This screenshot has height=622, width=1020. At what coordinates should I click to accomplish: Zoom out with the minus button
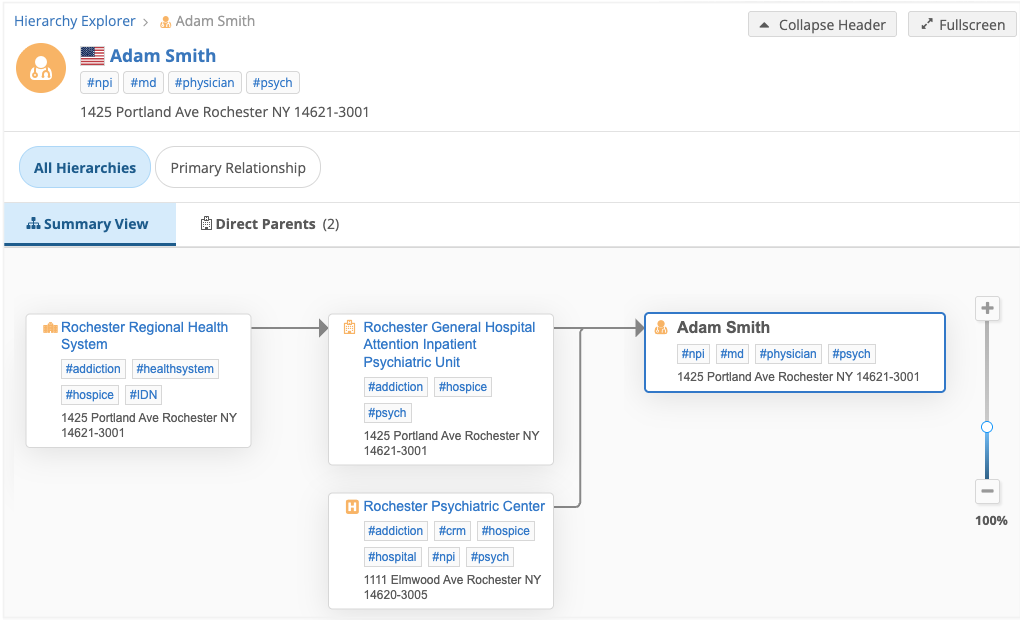click(x=987, y=491)
